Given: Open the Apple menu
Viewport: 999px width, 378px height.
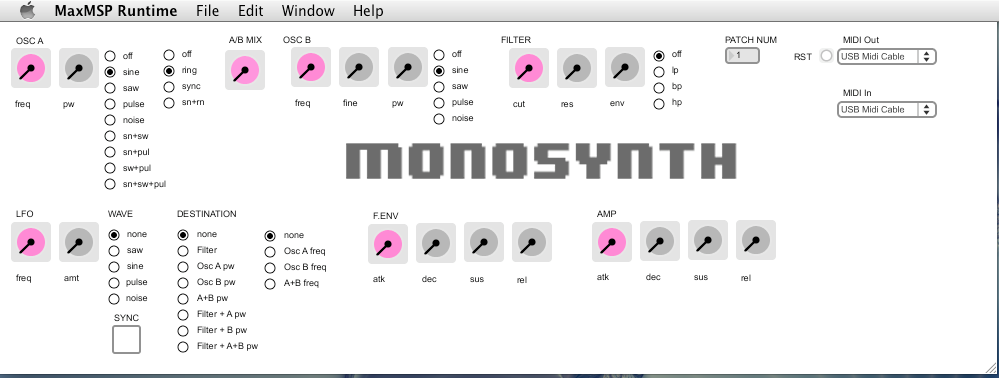Looking at the screenshot, I should tap(27, 10).
